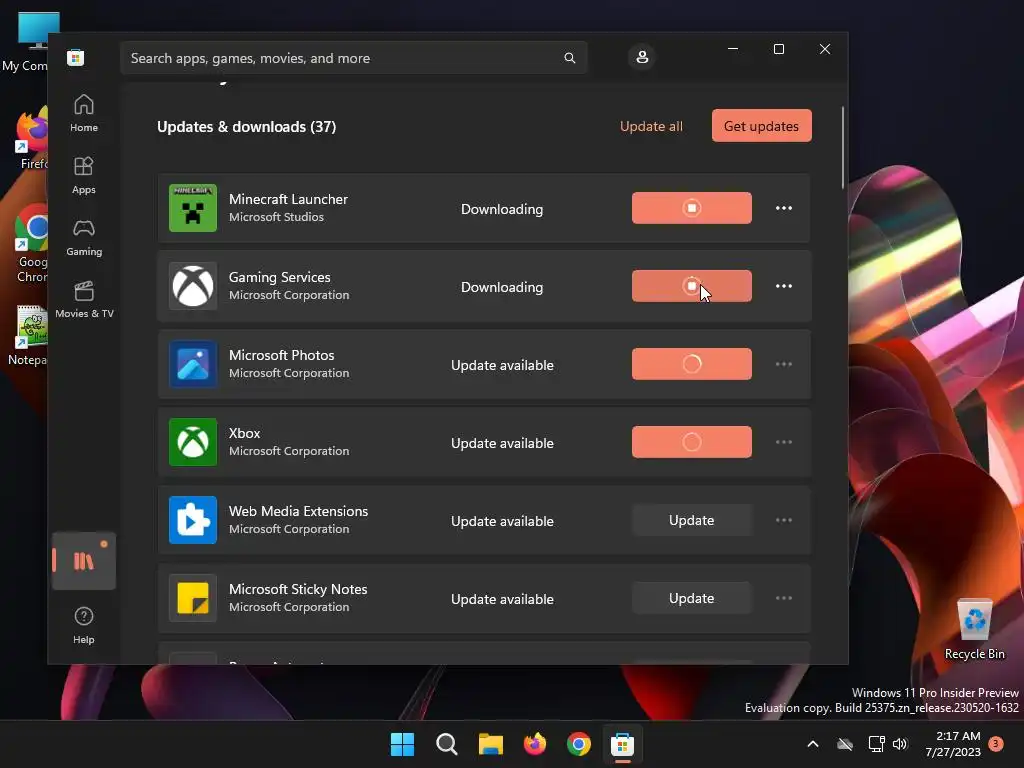Image resolution: width=1024 pixels, height=768 pixels.
Task: Open more options for Microsoft Sticky Notes
Action: click(784, 598)
